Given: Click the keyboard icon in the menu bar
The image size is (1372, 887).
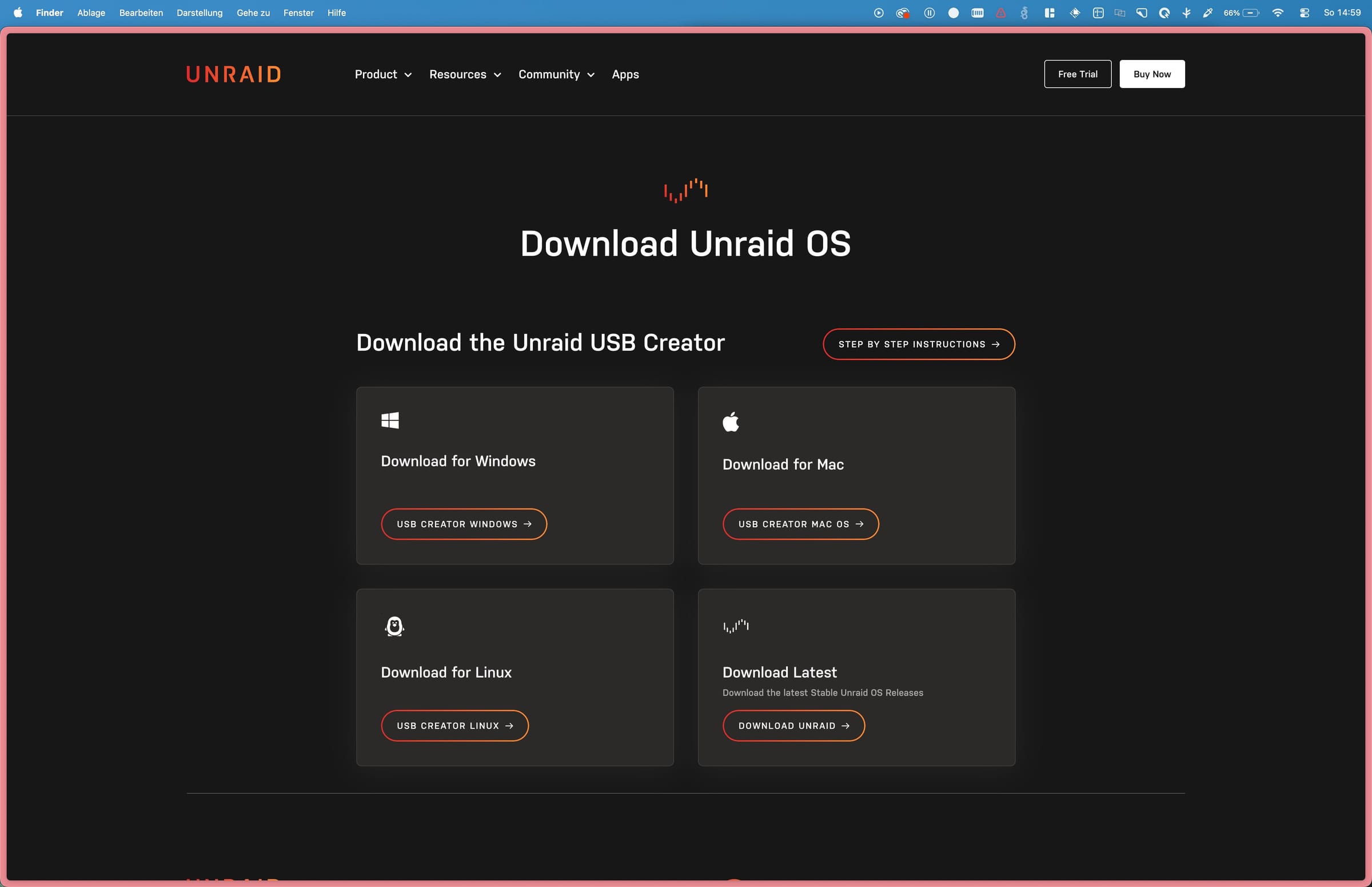Looking at the screenshot, I should click(x=977, y=12).
